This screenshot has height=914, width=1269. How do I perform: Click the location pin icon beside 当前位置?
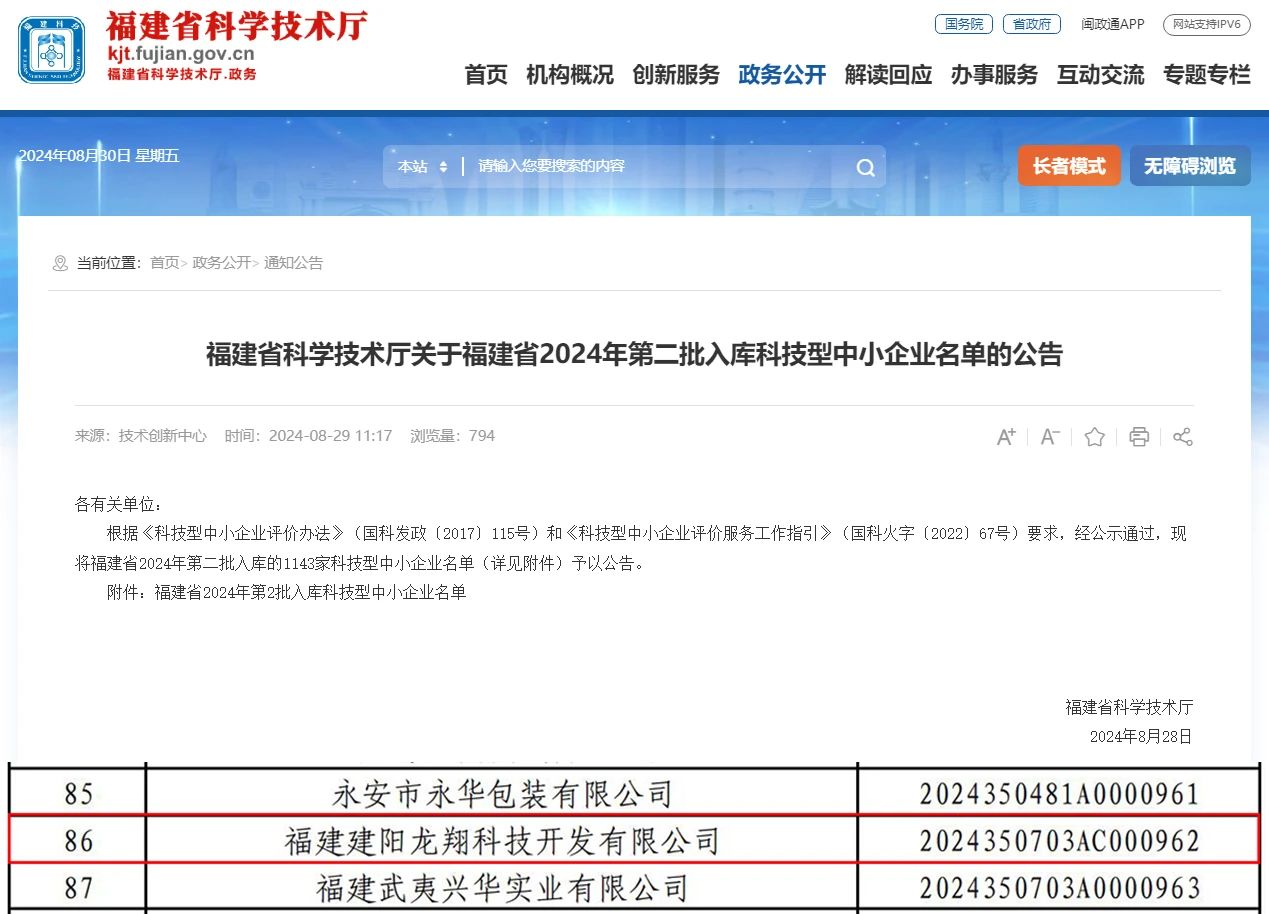tap(60, 263)
